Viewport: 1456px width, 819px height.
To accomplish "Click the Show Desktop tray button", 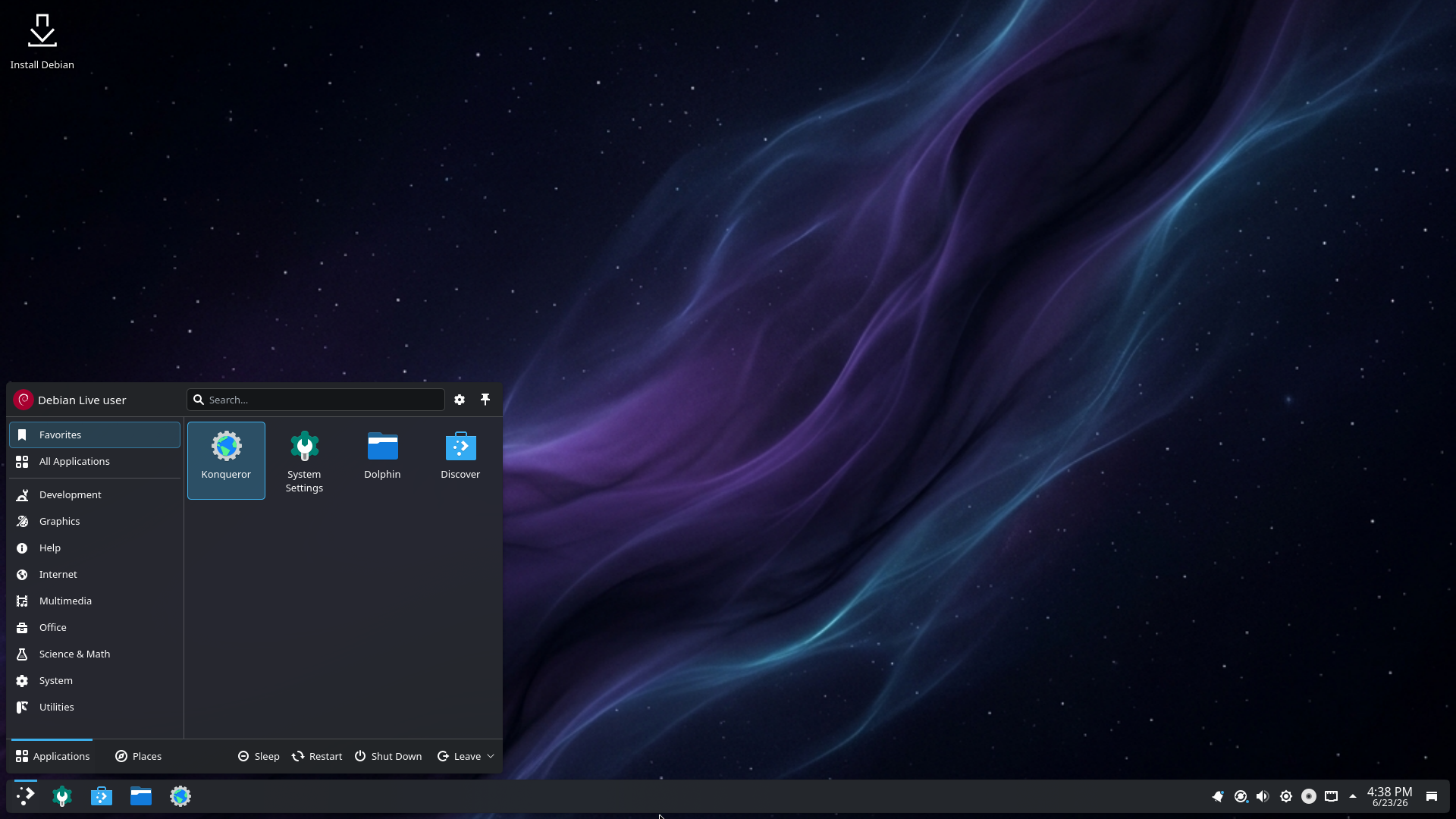I will [1432, 796].
